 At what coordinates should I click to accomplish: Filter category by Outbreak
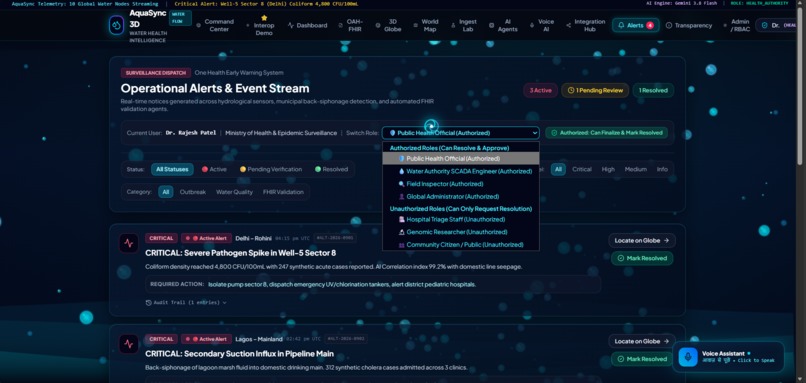tap(193, 192)
